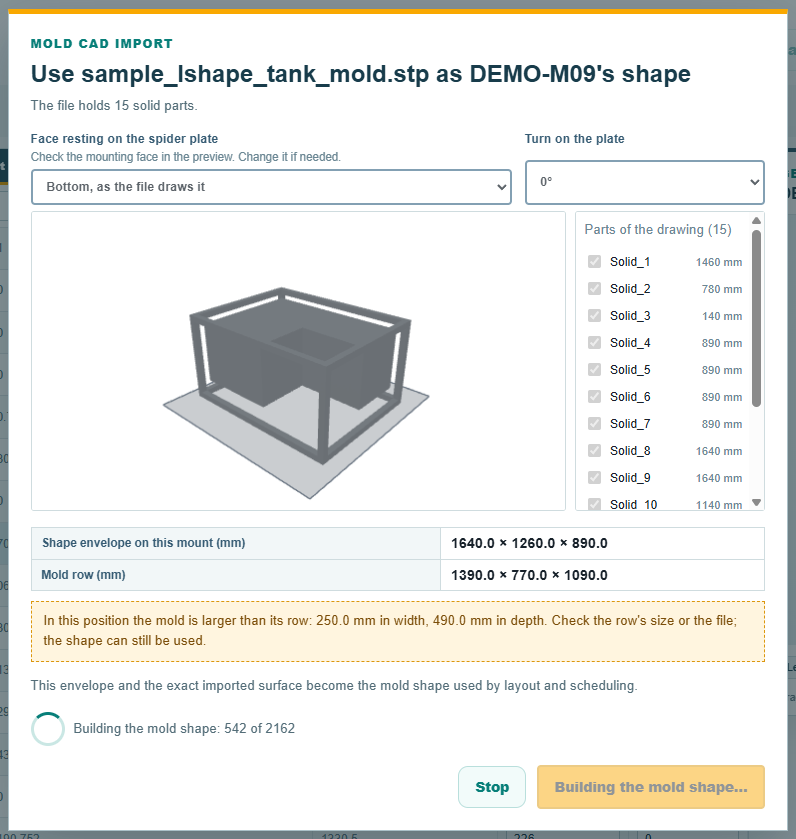
Task: Select the Solid_1 part label
Action: tap(630, 262)
